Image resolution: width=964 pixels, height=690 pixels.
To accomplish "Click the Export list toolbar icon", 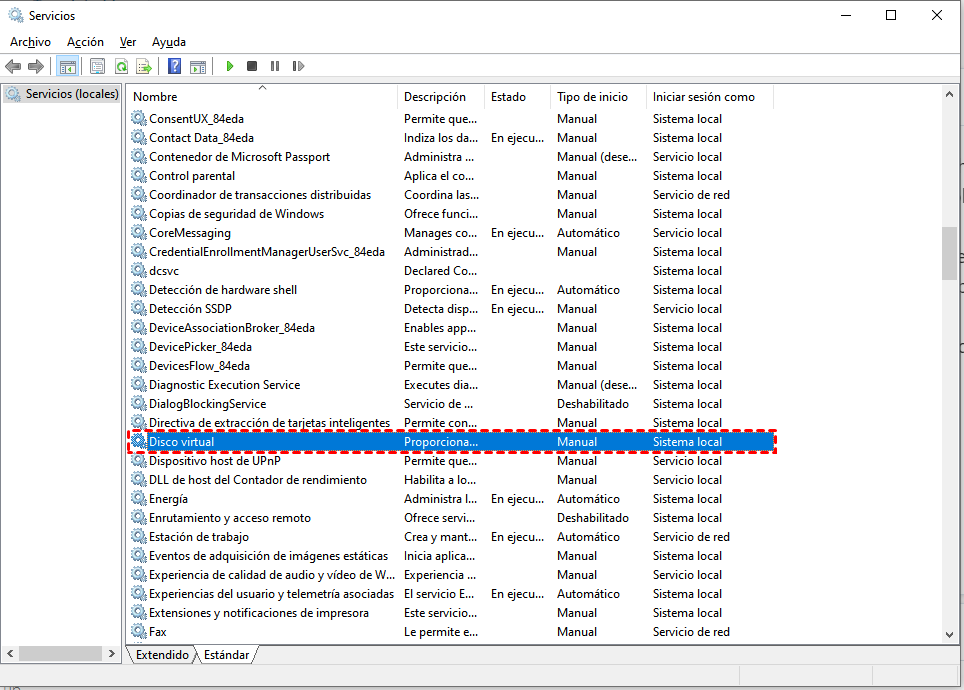I will 144,66.
